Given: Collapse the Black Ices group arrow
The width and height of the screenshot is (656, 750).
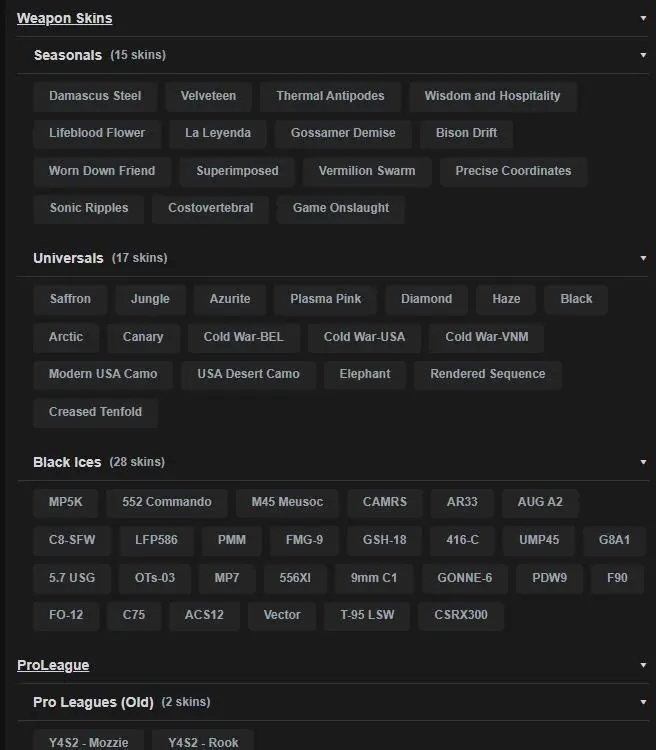Looking at the screenshot, I should 643,462.
